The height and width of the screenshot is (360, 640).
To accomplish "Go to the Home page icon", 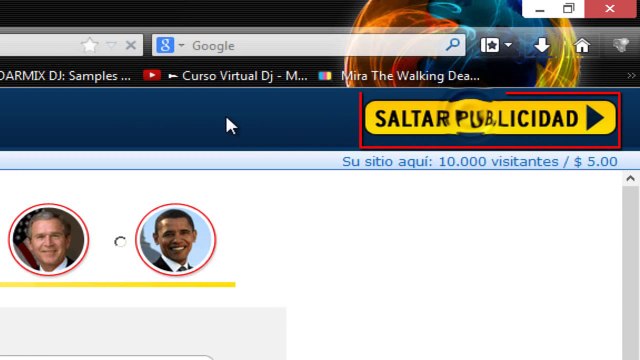I will 582,45.
